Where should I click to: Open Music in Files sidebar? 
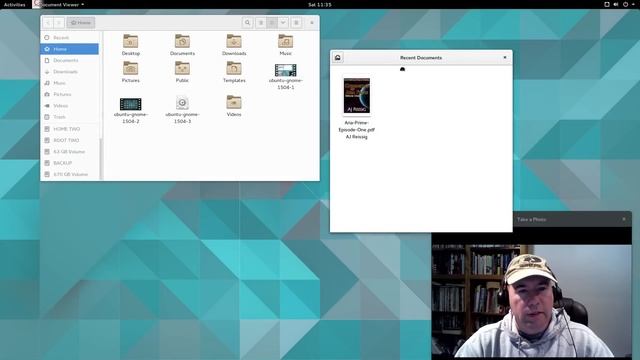pyautogui.click(x=69, y=83)
